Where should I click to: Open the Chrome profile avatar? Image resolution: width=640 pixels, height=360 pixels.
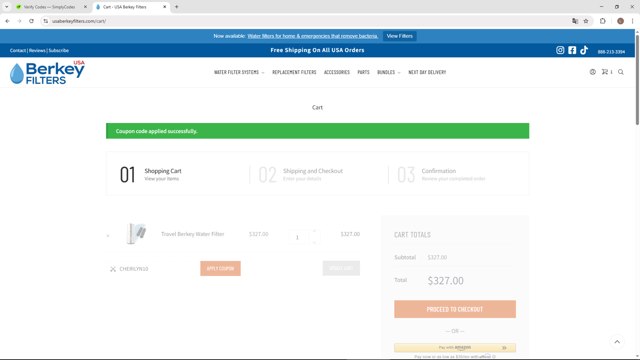pyautogui.click(x=620, y=21)
